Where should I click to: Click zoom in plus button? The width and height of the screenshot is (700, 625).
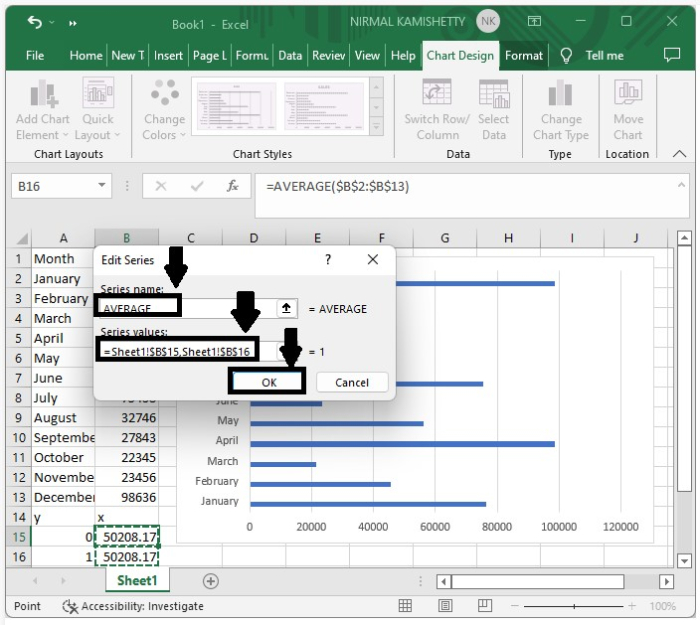pyautogui.click(x=632, y=606)
